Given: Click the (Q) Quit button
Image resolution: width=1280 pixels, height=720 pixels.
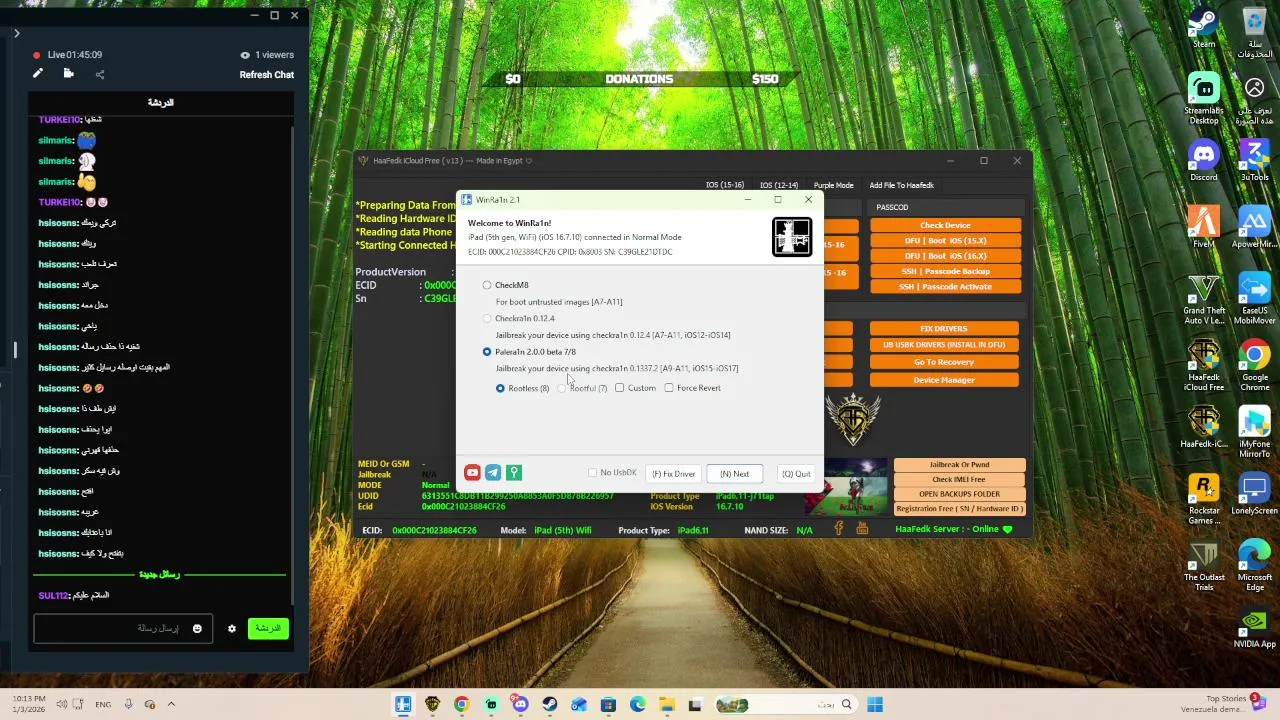Looking at the screenshot, I should [x=796, y=474].
